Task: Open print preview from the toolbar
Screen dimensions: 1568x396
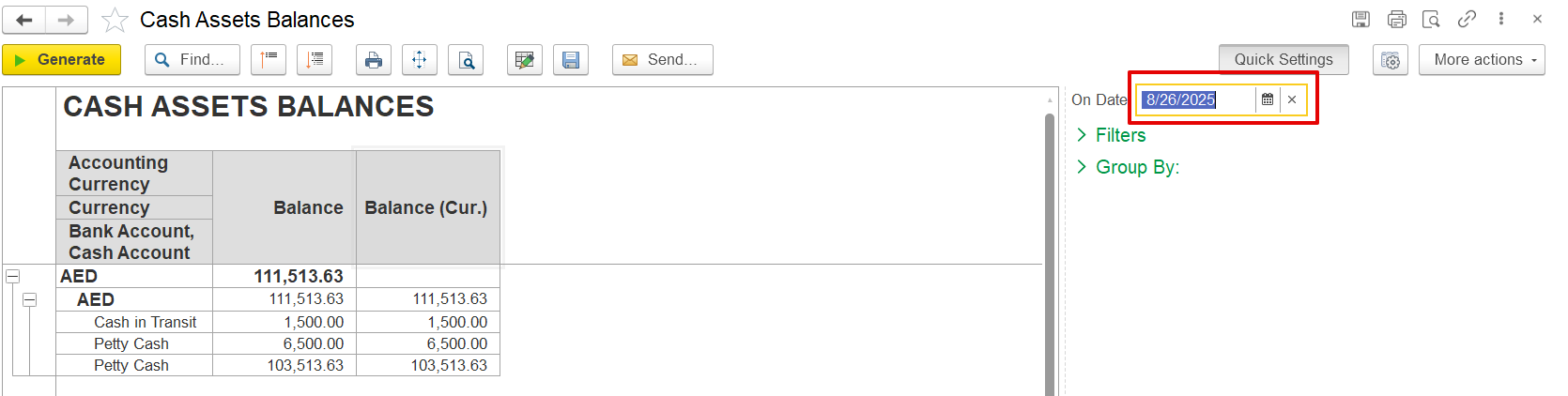Action: tap(466, 60)
